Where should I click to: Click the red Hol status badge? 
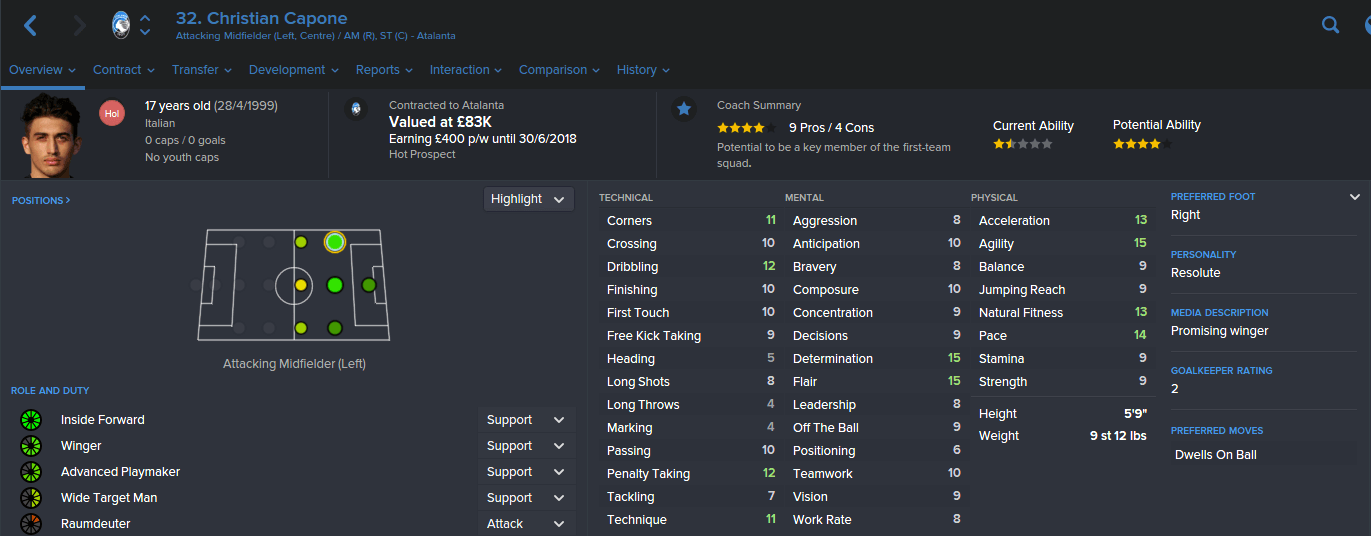(112, 114)
